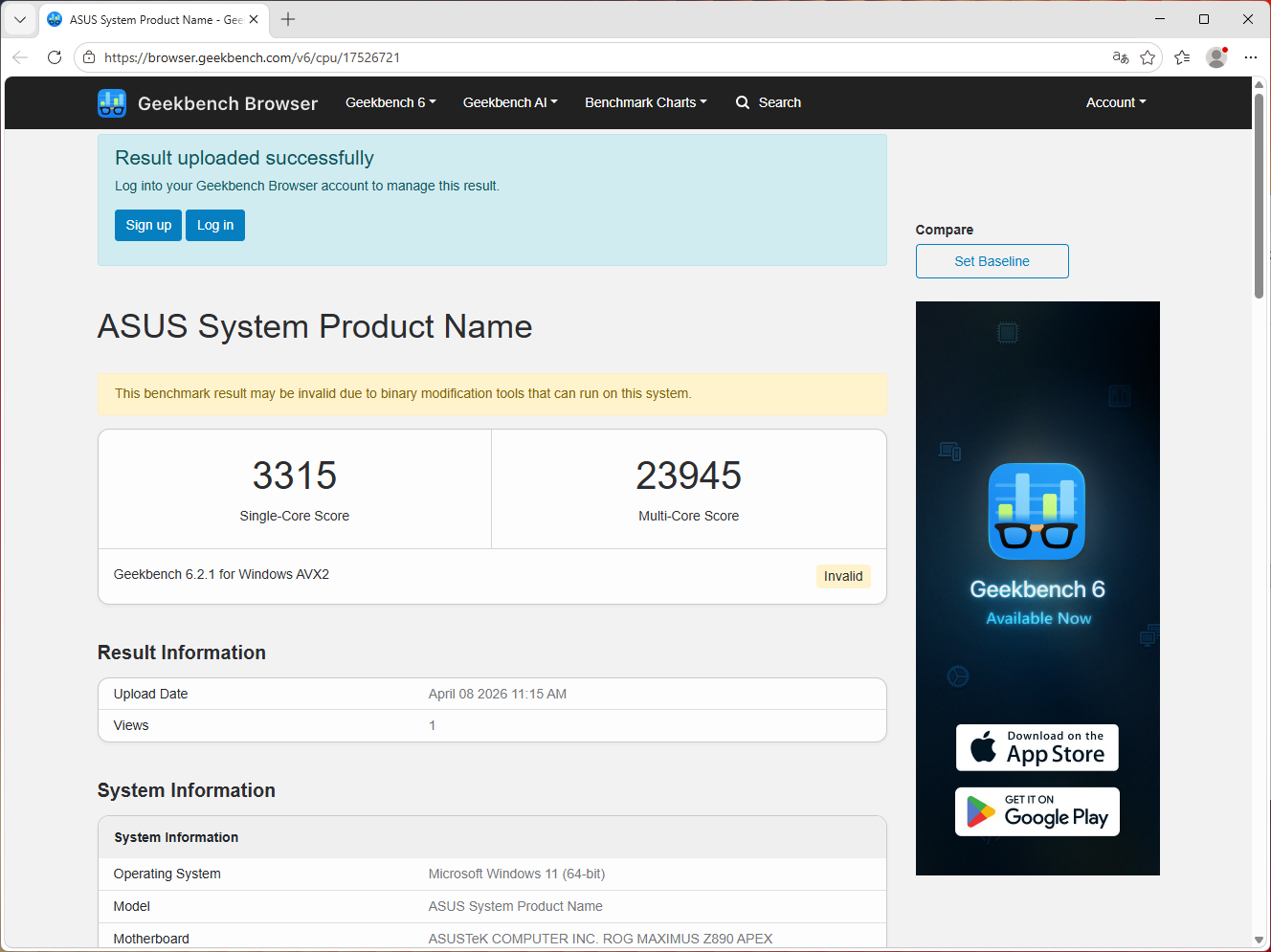Expand the Geekbench 6 dropdown menu

click(x=390, y=102)
